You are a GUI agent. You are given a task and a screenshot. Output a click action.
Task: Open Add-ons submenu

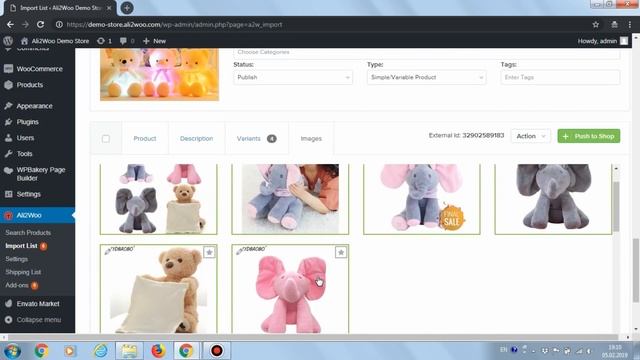(17, 285)
